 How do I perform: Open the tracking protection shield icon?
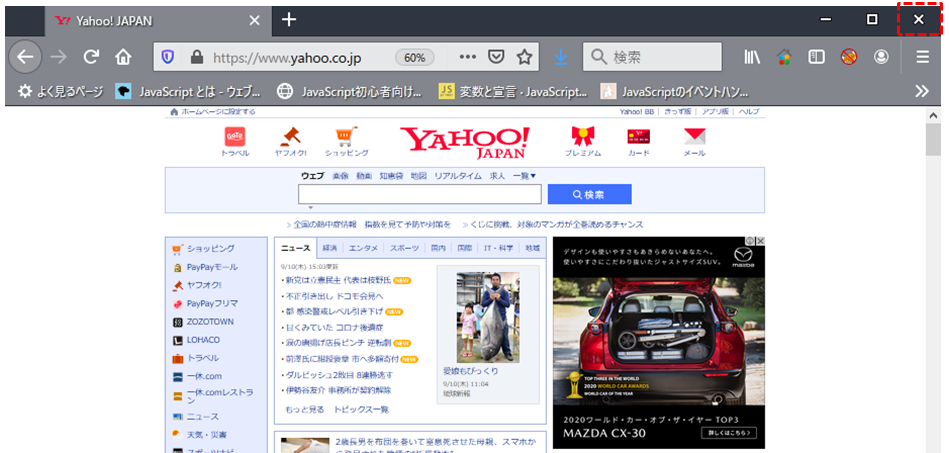(168, 58)
